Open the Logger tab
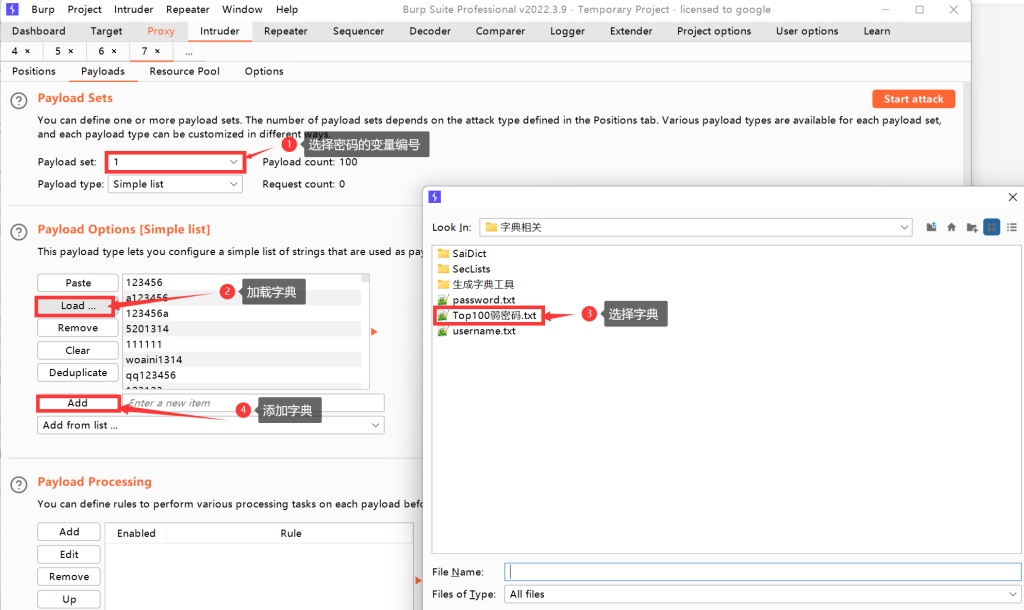Viewport: 1024px width, 610px height. [567, 31]
